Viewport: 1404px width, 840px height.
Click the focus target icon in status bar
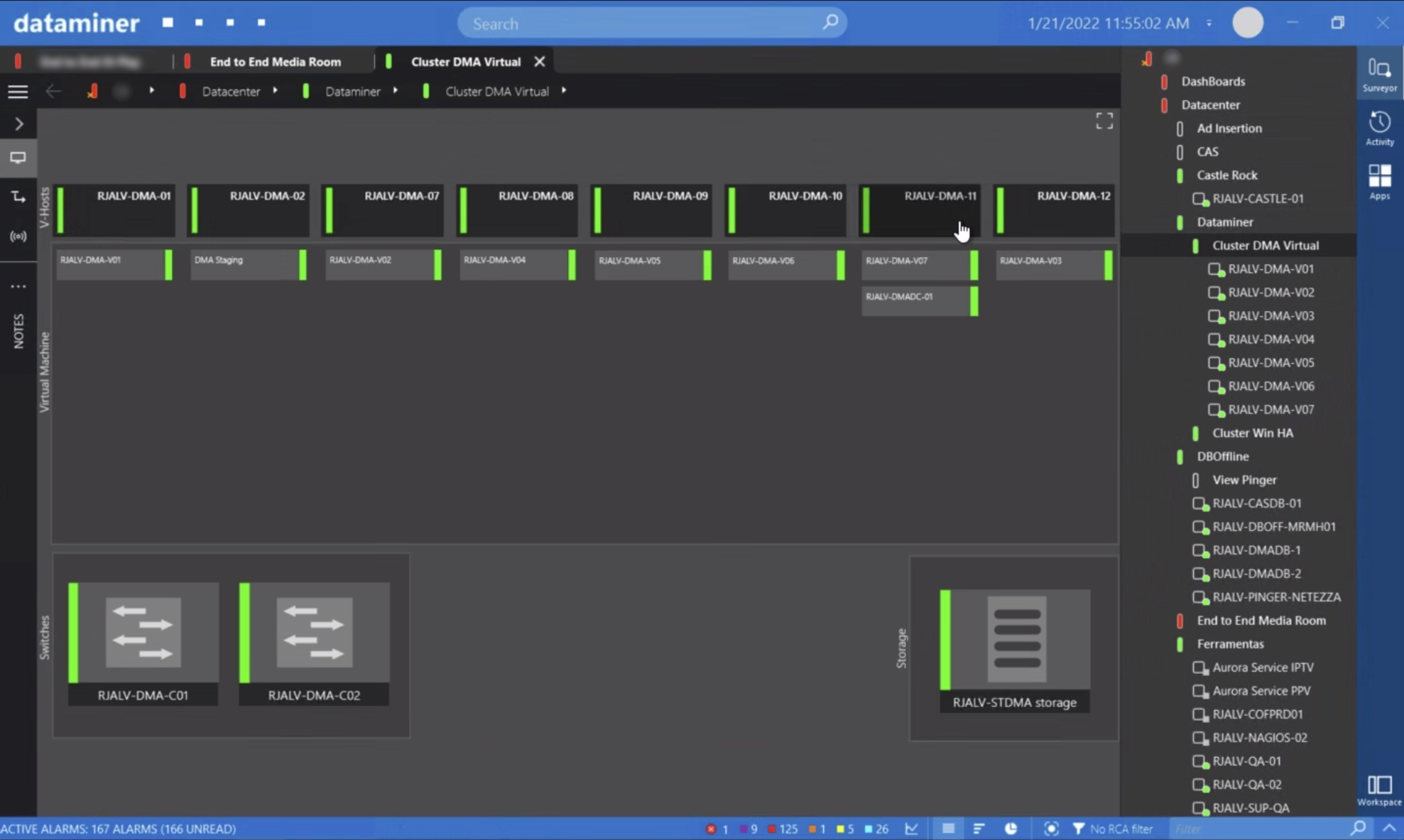click(1051, 829)
